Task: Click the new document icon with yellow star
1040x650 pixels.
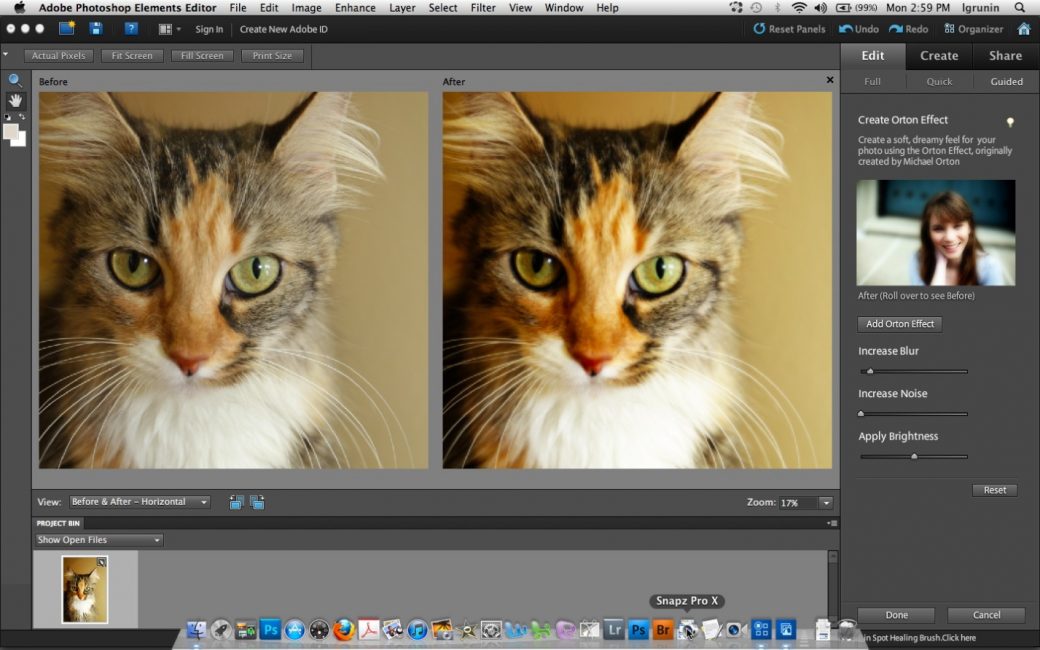Action: [66, 29]
